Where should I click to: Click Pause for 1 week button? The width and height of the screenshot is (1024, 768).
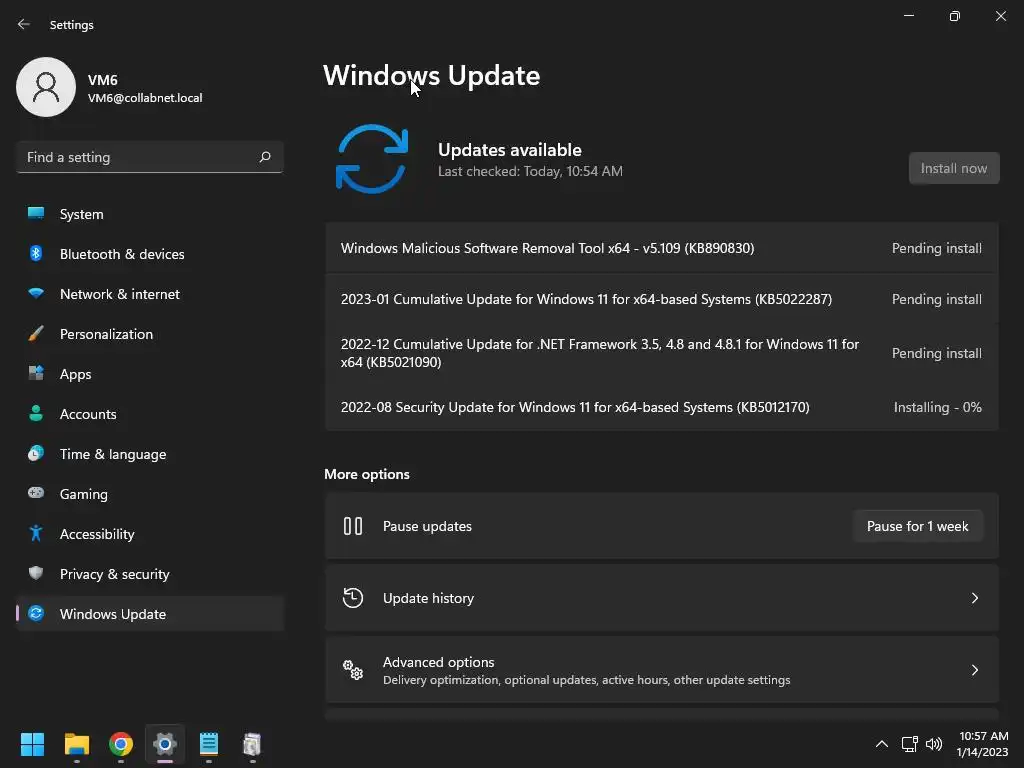tap(918, 526)
